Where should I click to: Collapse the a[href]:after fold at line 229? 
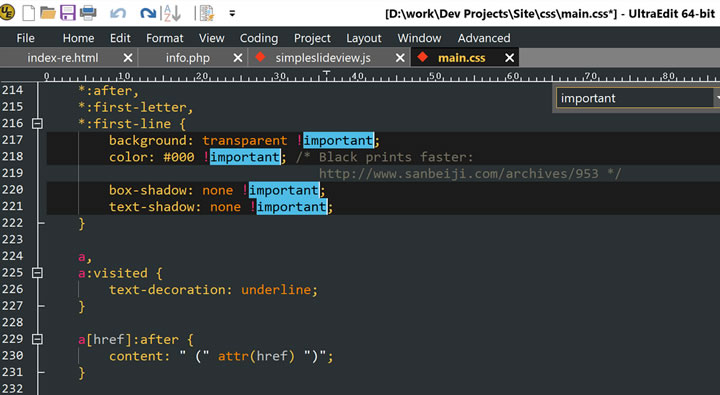tap(38, 339)
